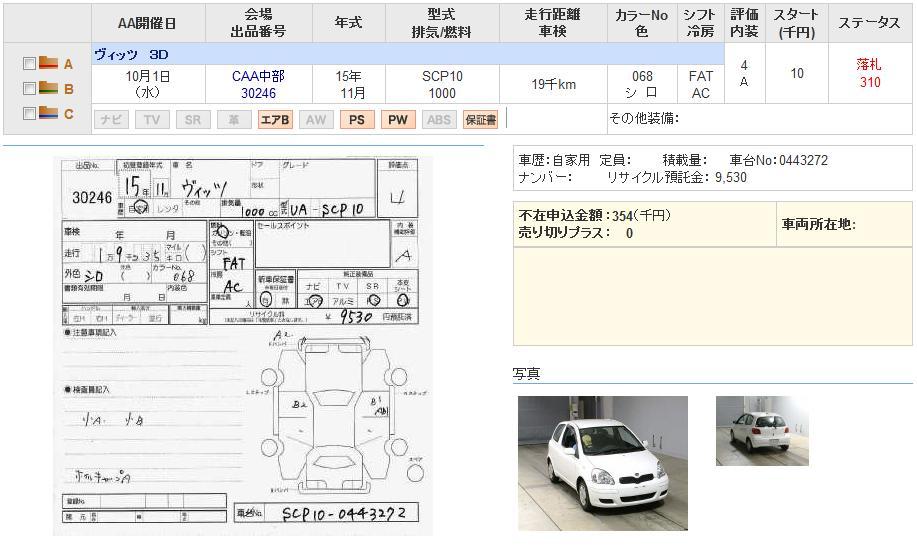Image resolution: width=917 pixels, height=554 pixels.
Task: Click the 革 leather seat badge
Action: [234, 119]
